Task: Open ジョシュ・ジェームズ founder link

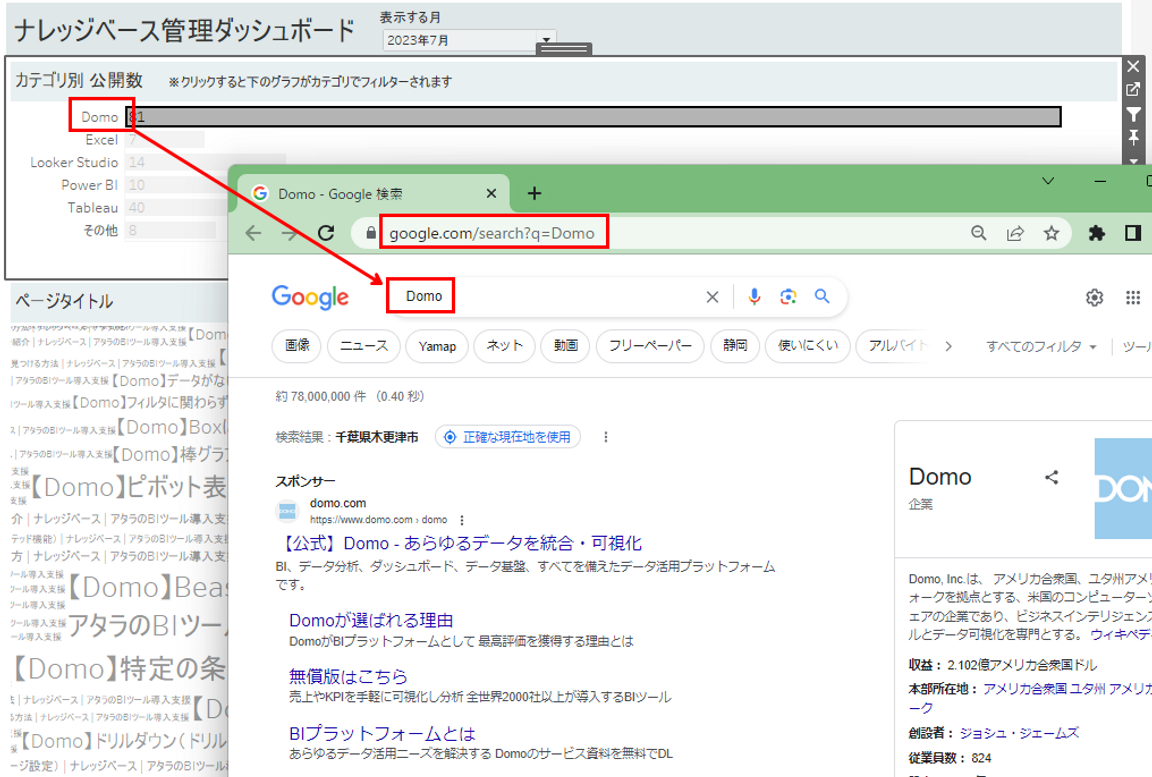Action: click(x=1020, y=733)
